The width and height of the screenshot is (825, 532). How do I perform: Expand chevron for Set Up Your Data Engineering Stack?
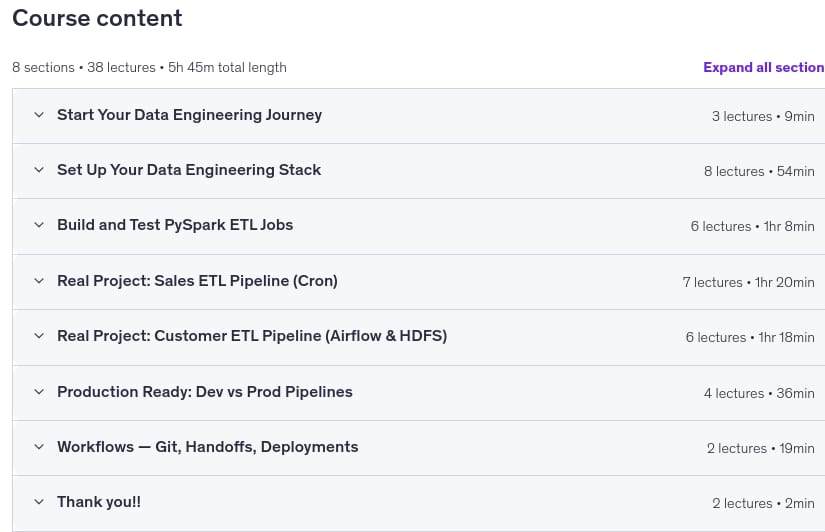click(39, 170)
